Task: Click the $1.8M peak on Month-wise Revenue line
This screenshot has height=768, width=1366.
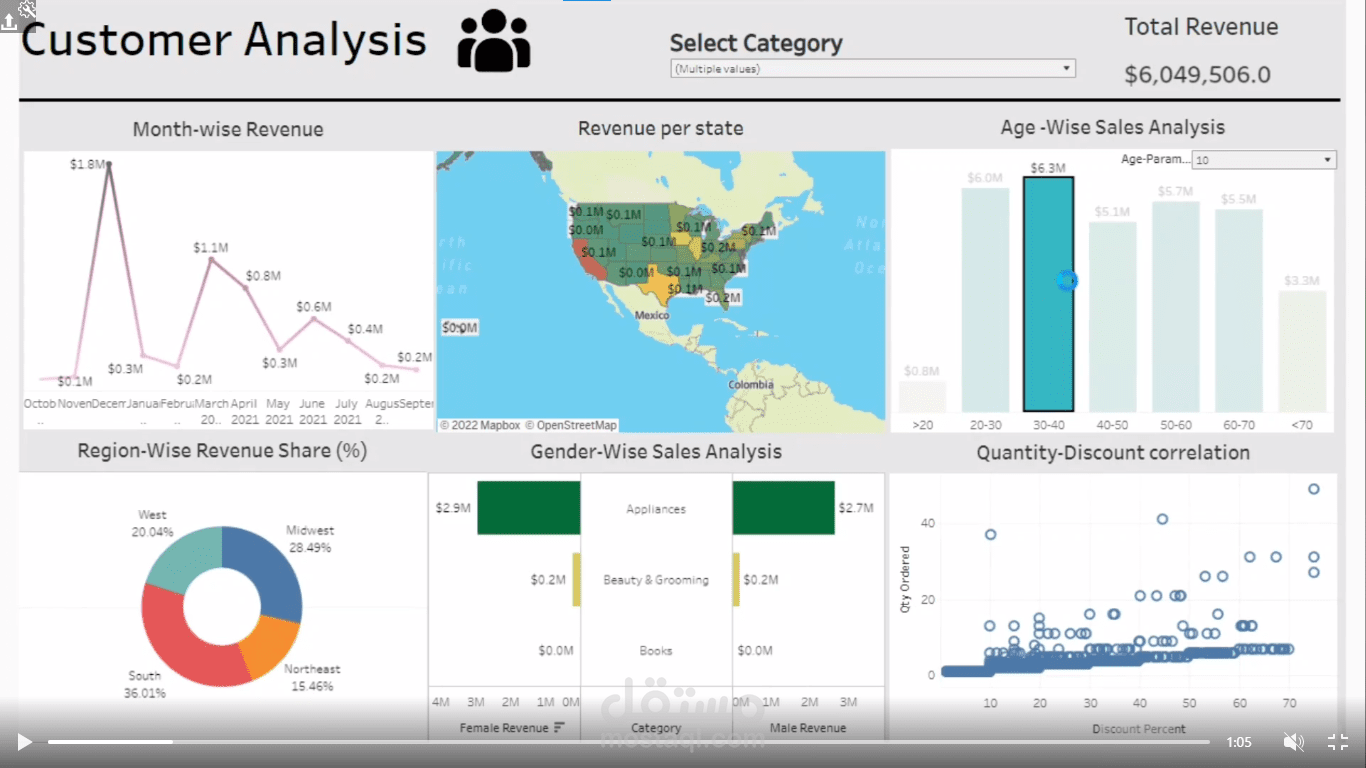Action: (108, 165)
